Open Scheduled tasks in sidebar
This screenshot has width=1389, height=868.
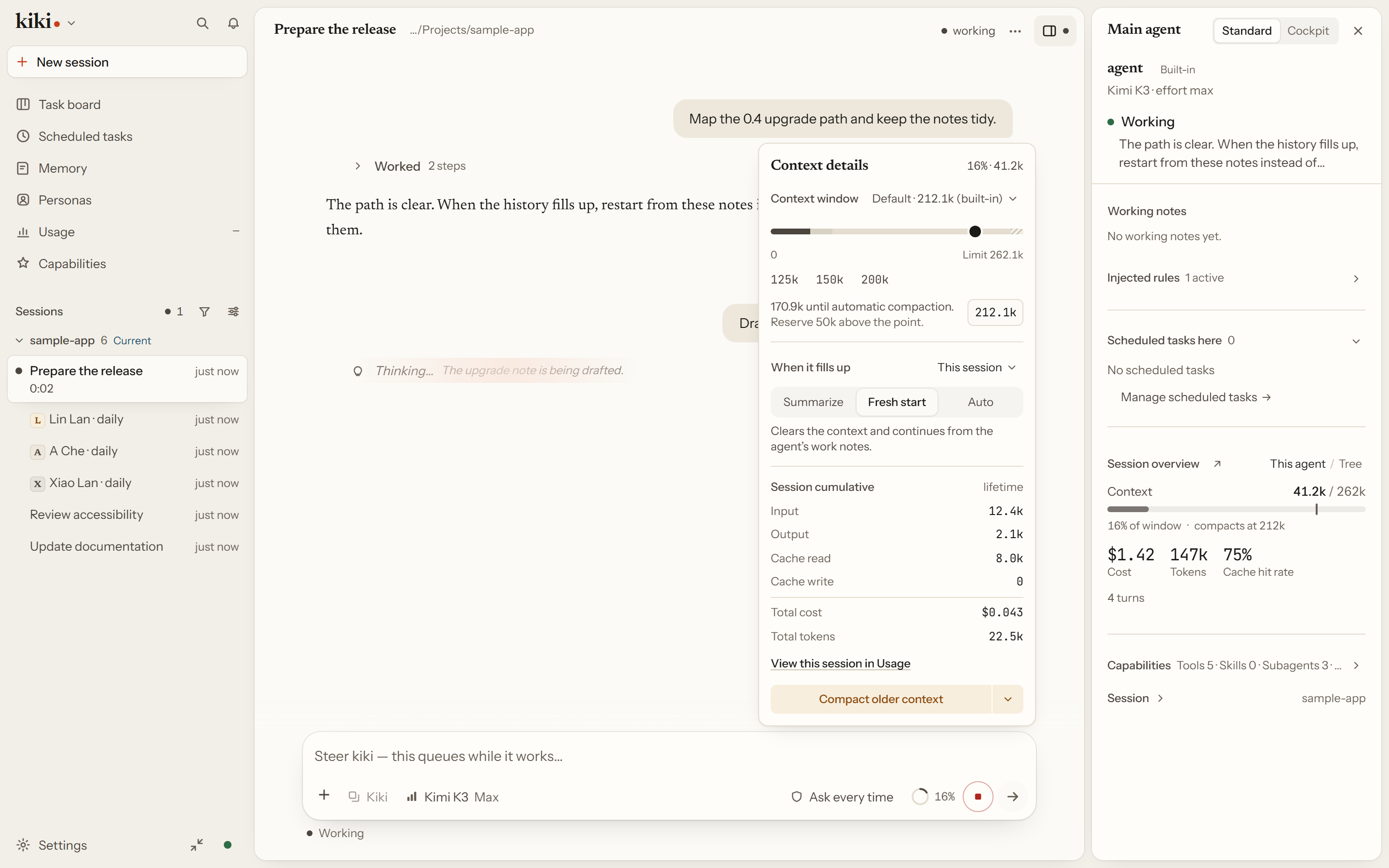(127, 136)
